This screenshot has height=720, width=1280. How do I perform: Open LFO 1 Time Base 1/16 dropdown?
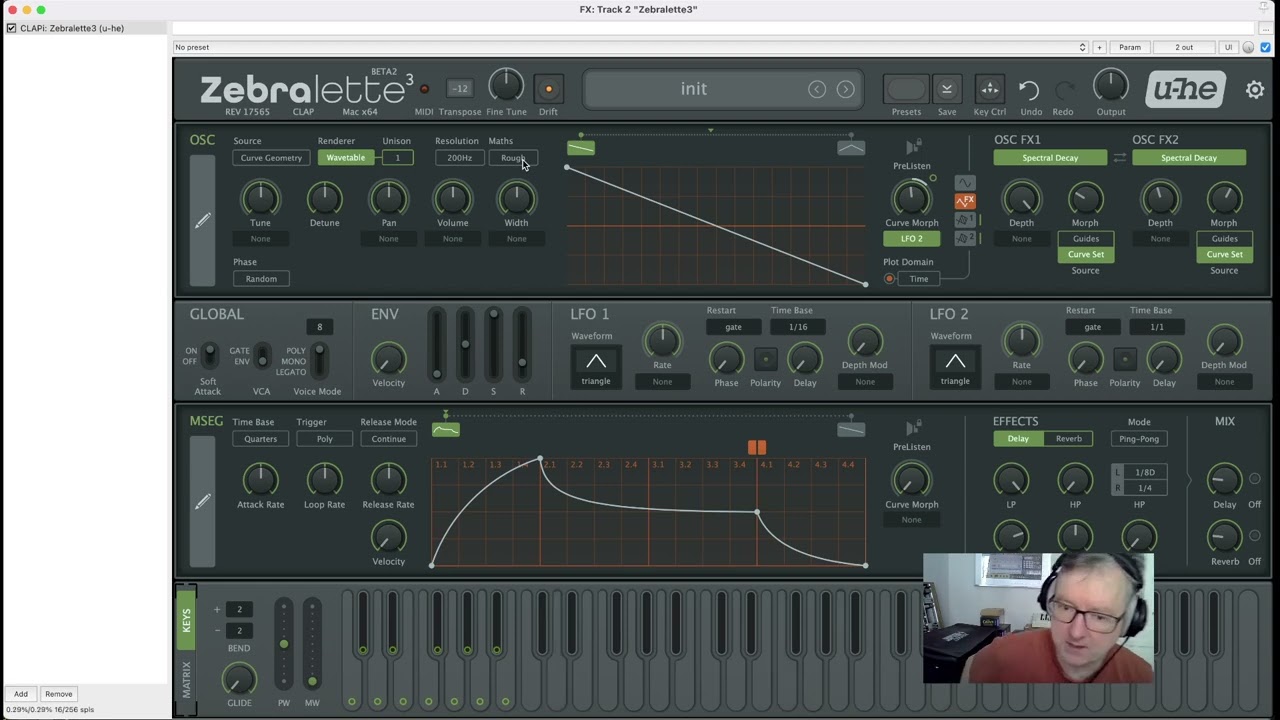798,327
